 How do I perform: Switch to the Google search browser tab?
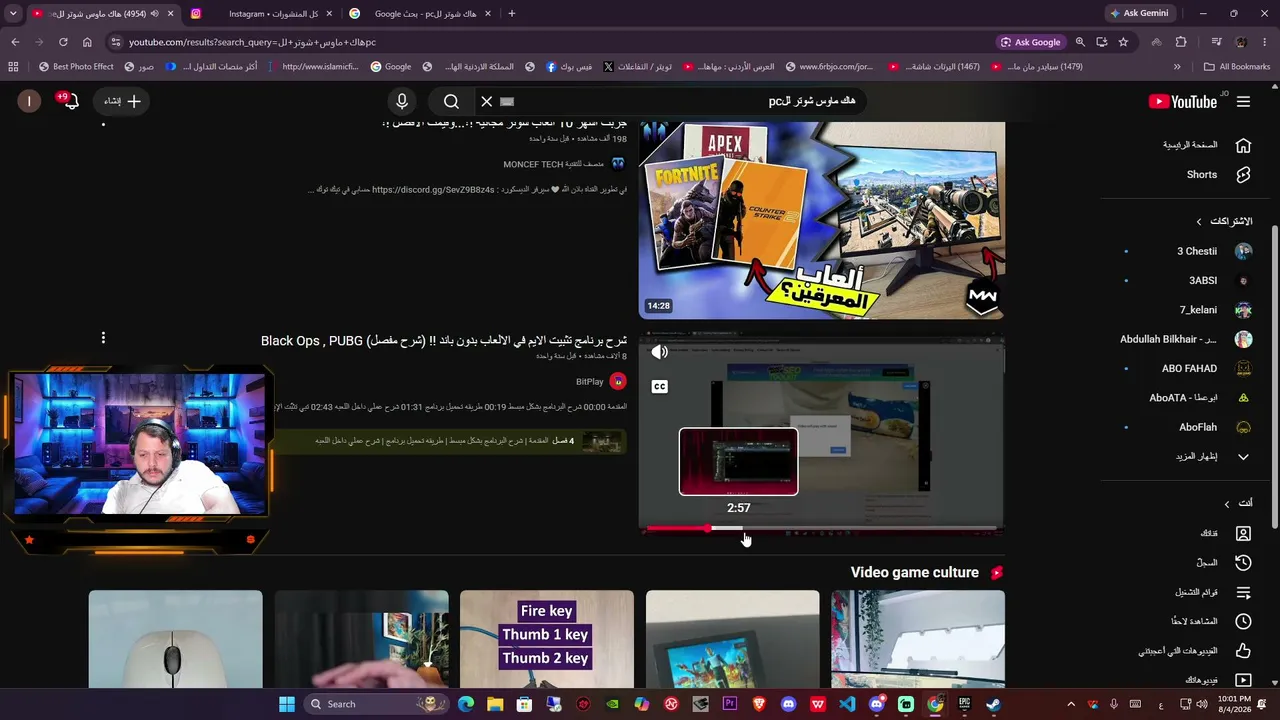pyautogui.click(x=420, y=14)
